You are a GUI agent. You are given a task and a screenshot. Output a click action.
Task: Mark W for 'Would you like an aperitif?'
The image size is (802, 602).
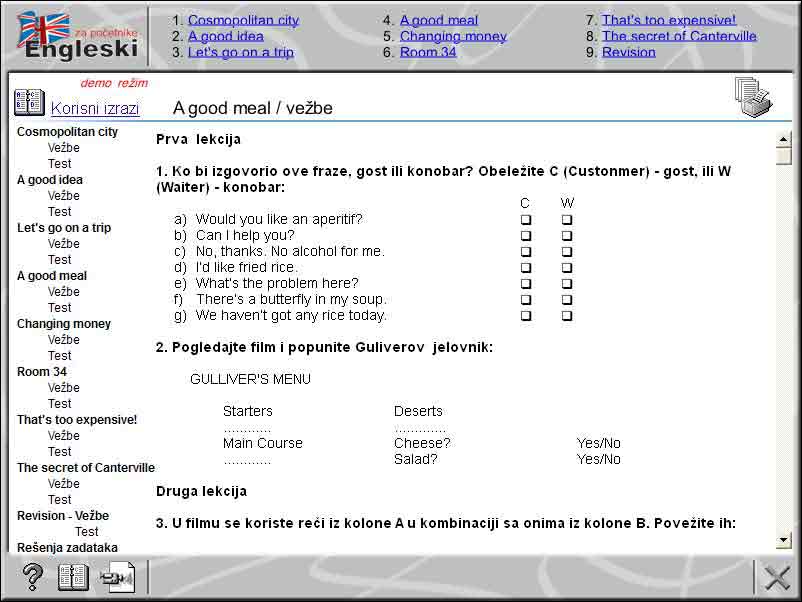567,219
